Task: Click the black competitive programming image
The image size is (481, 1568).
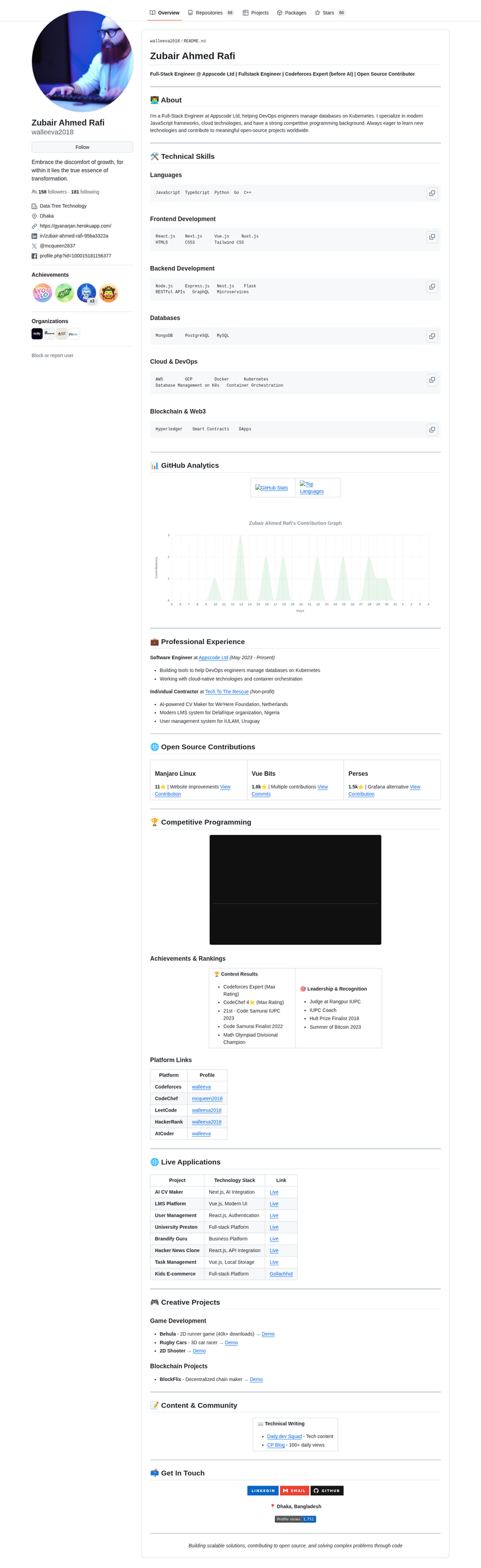Action: pos(295,890)
